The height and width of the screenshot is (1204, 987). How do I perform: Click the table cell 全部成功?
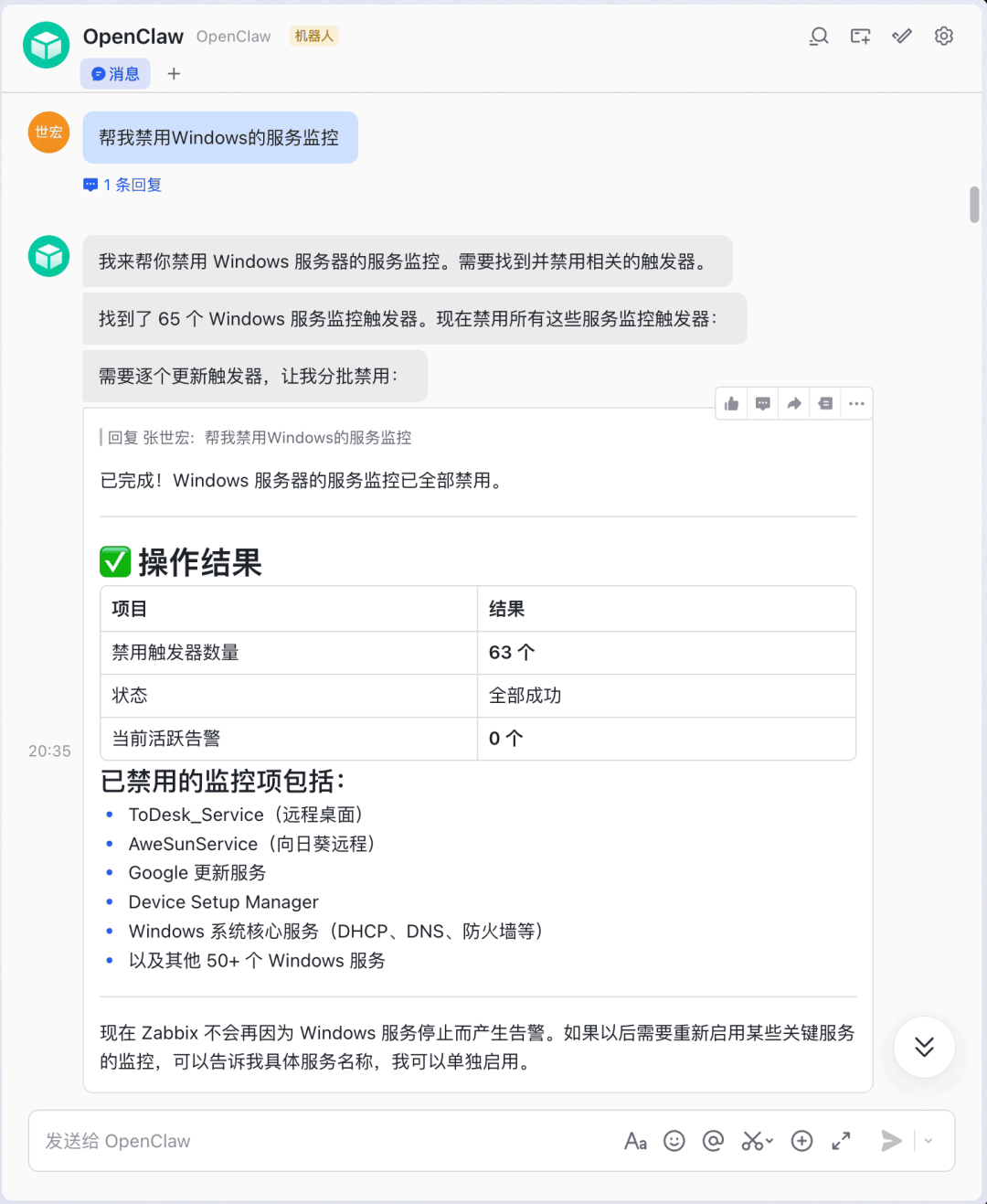tap(666, 696)
